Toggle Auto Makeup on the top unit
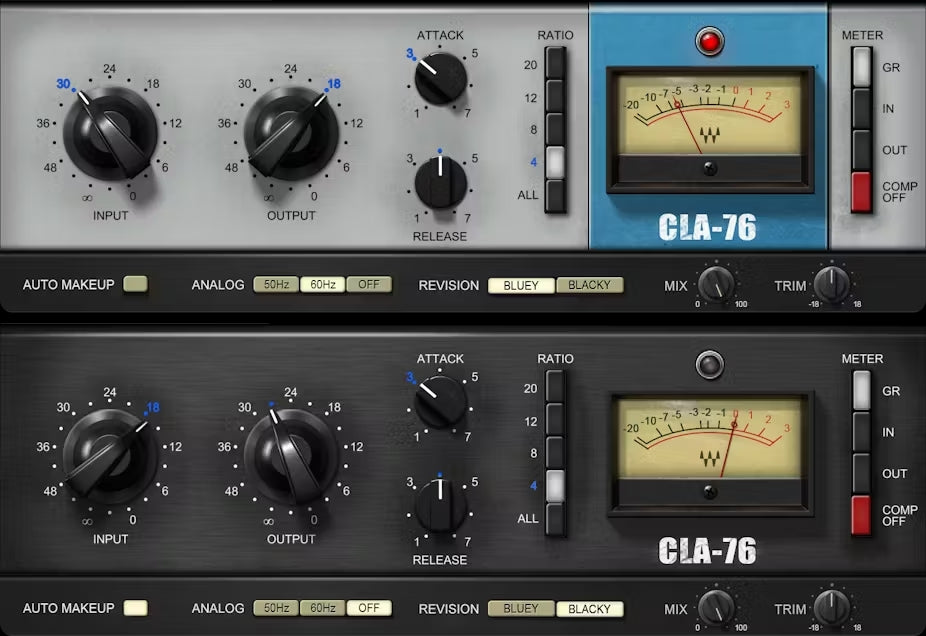The height and width of the screenshot is (636, 926). click(135, 285)
